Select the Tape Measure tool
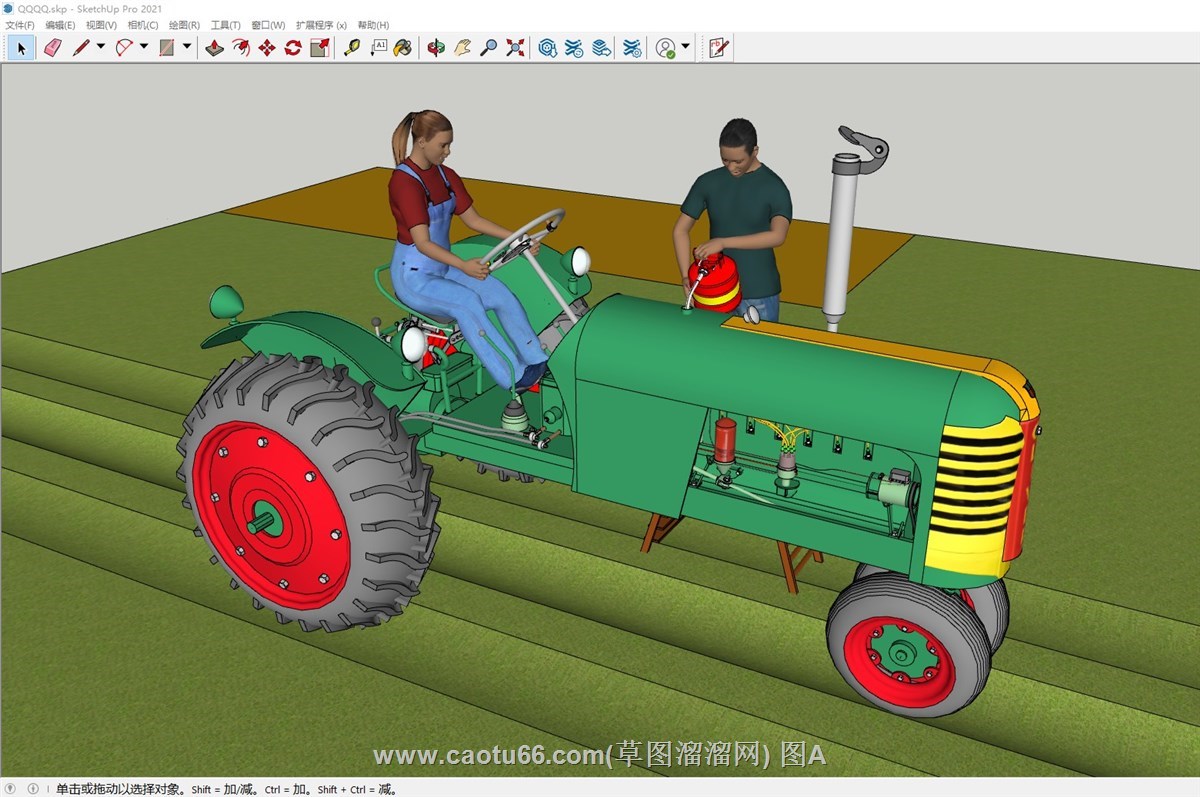Viewport: 1200px width, 797px height. click(x=351, y=47)
